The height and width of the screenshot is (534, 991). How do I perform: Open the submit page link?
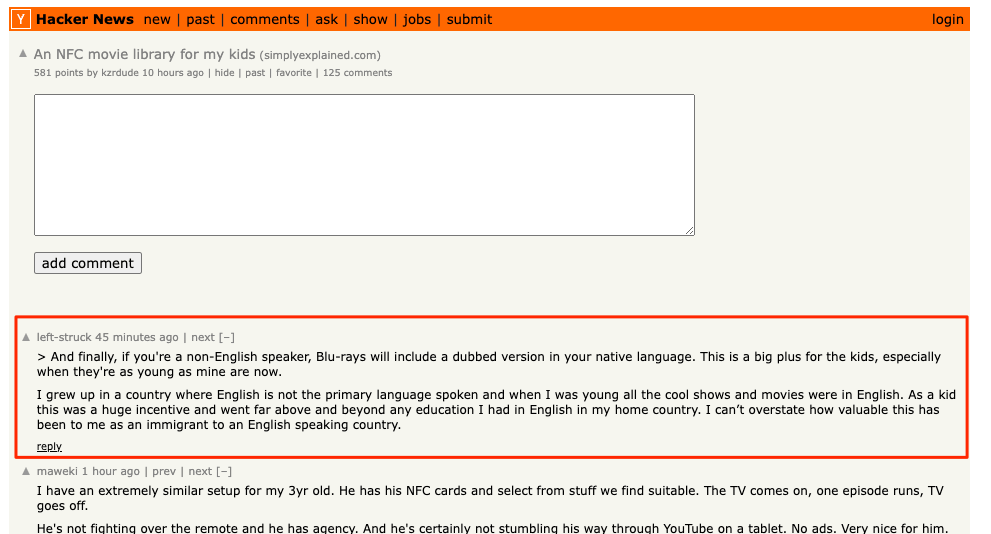[x=469, y=20]
